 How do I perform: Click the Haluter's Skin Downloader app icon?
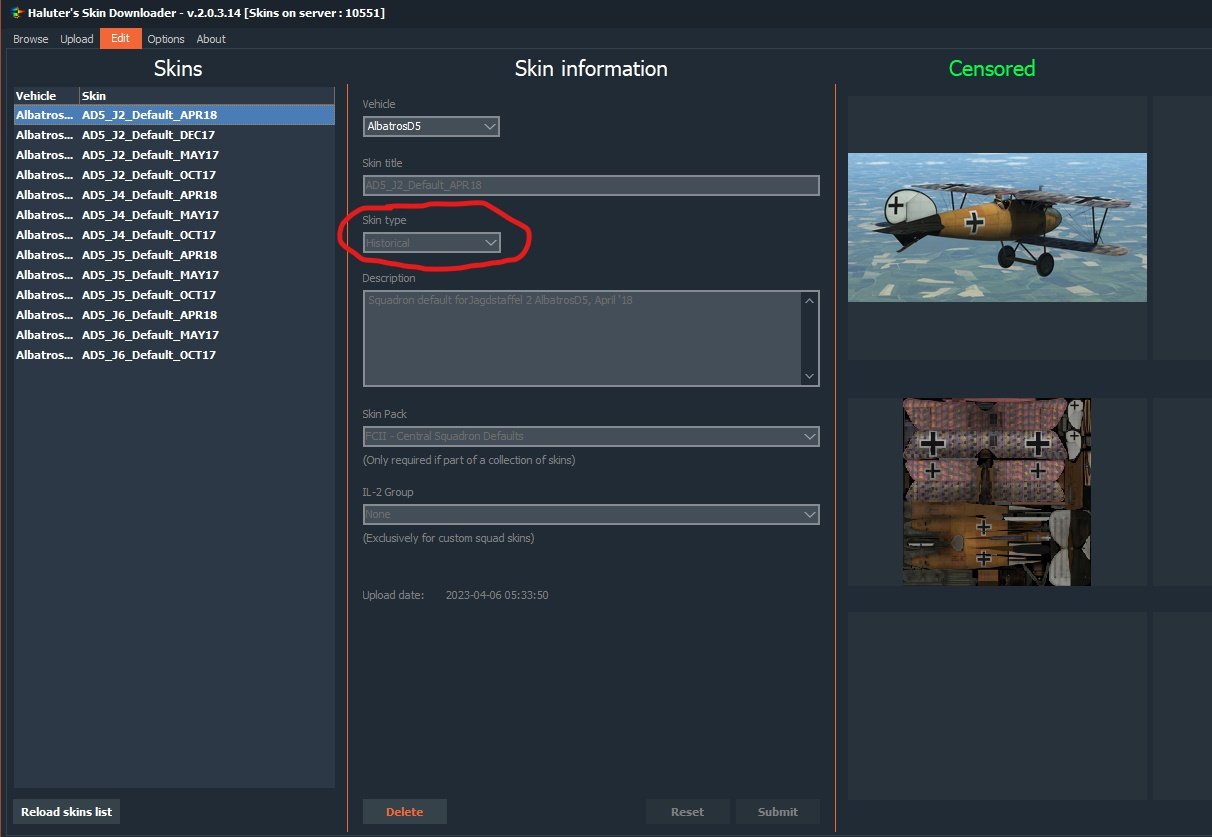coord(17,12)
